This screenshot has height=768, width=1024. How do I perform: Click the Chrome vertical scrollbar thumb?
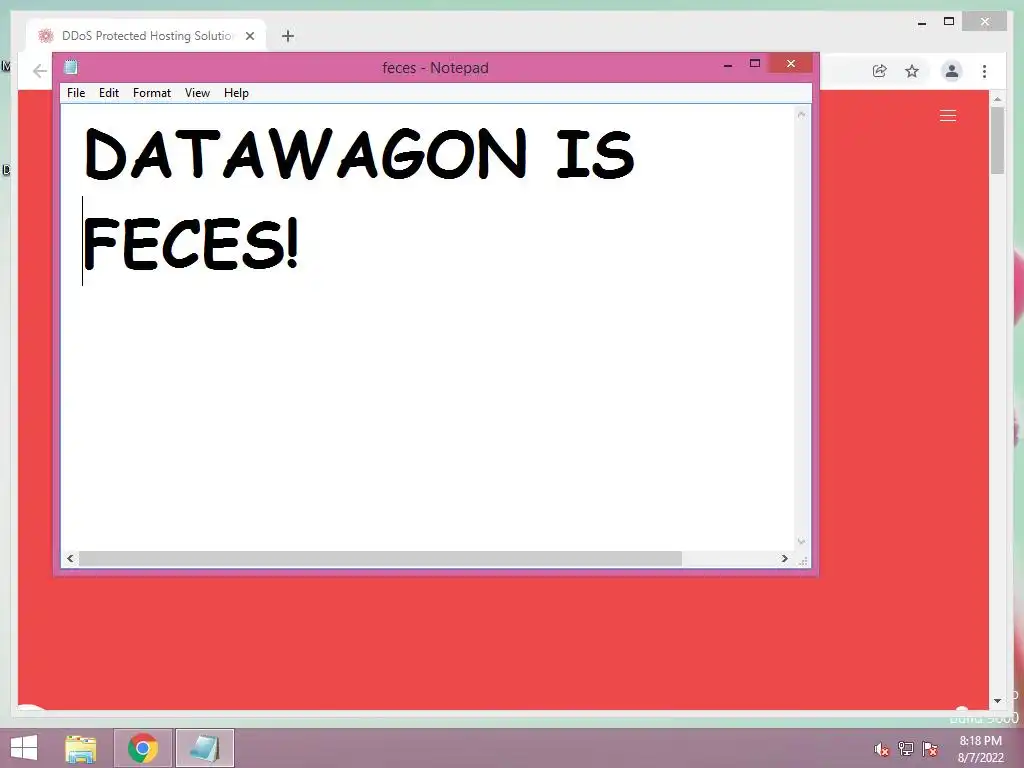click(997, 140)
